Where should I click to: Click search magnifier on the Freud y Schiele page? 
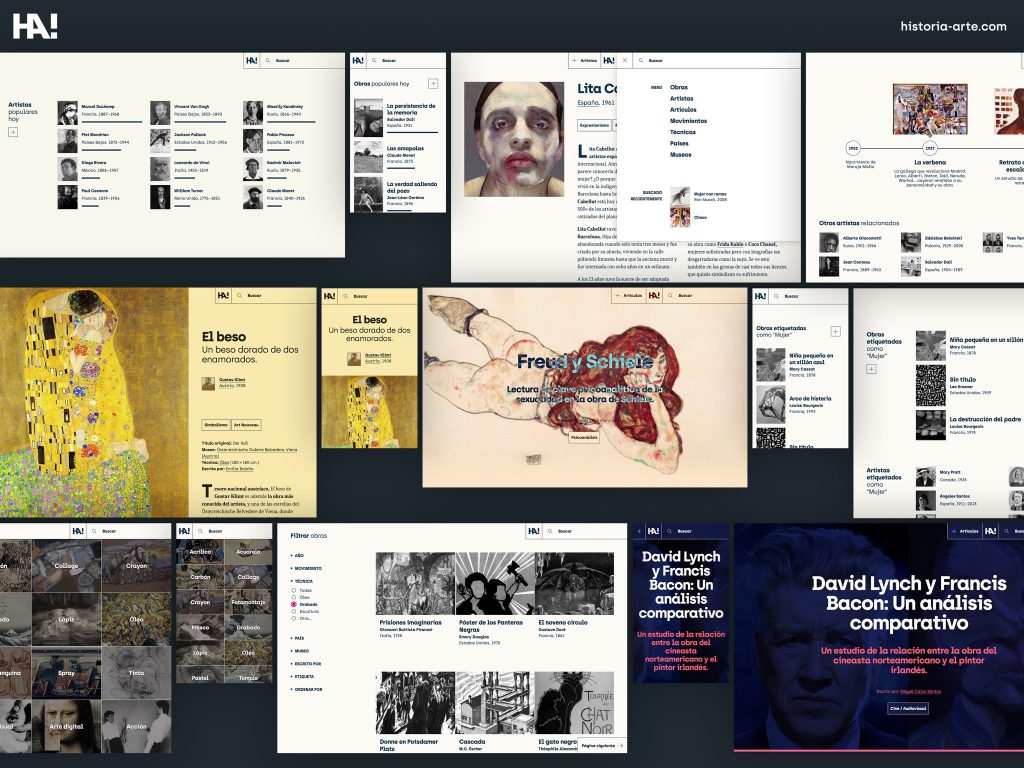coord(670,296)
